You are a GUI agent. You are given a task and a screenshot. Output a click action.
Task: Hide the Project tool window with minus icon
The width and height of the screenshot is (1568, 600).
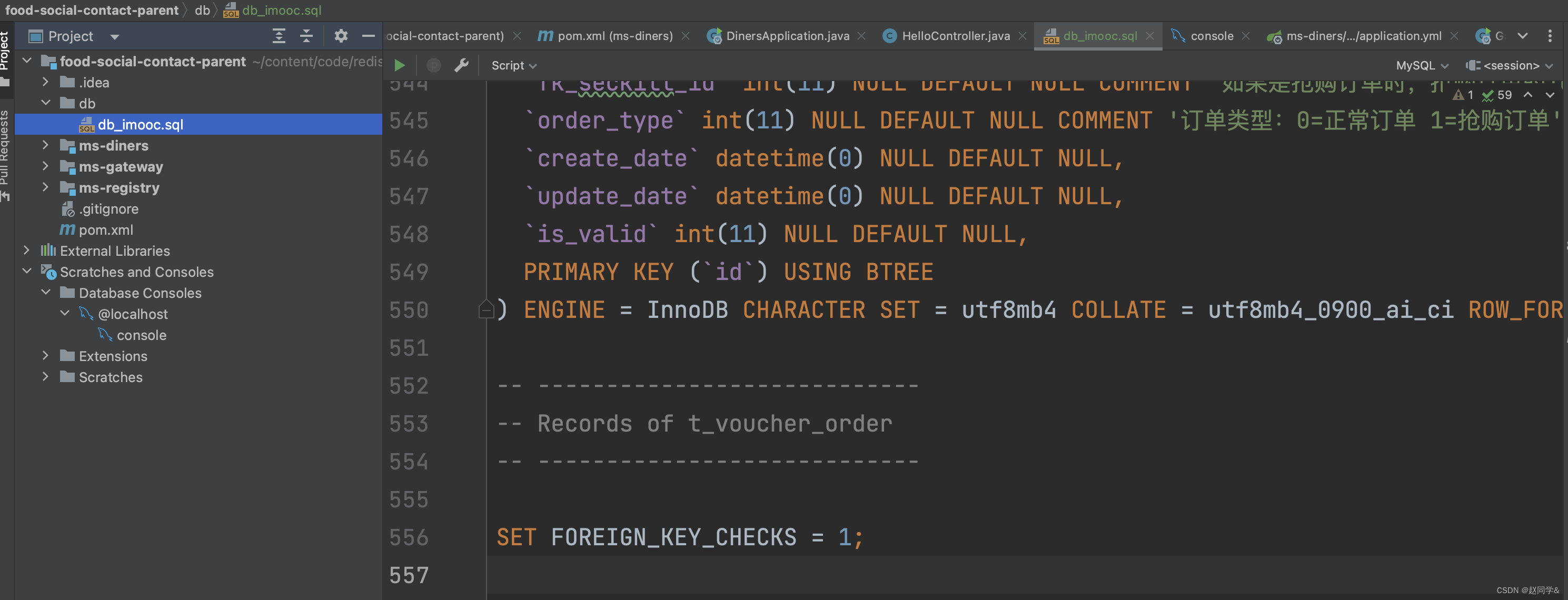(x=368, y=36)
